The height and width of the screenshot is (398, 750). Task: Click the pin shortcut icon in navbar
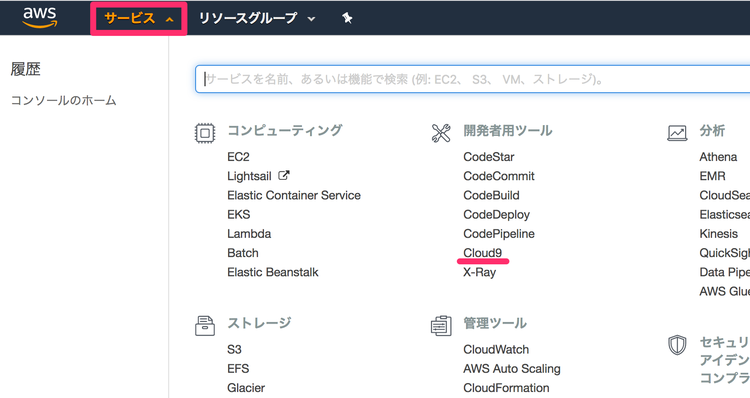347,18
